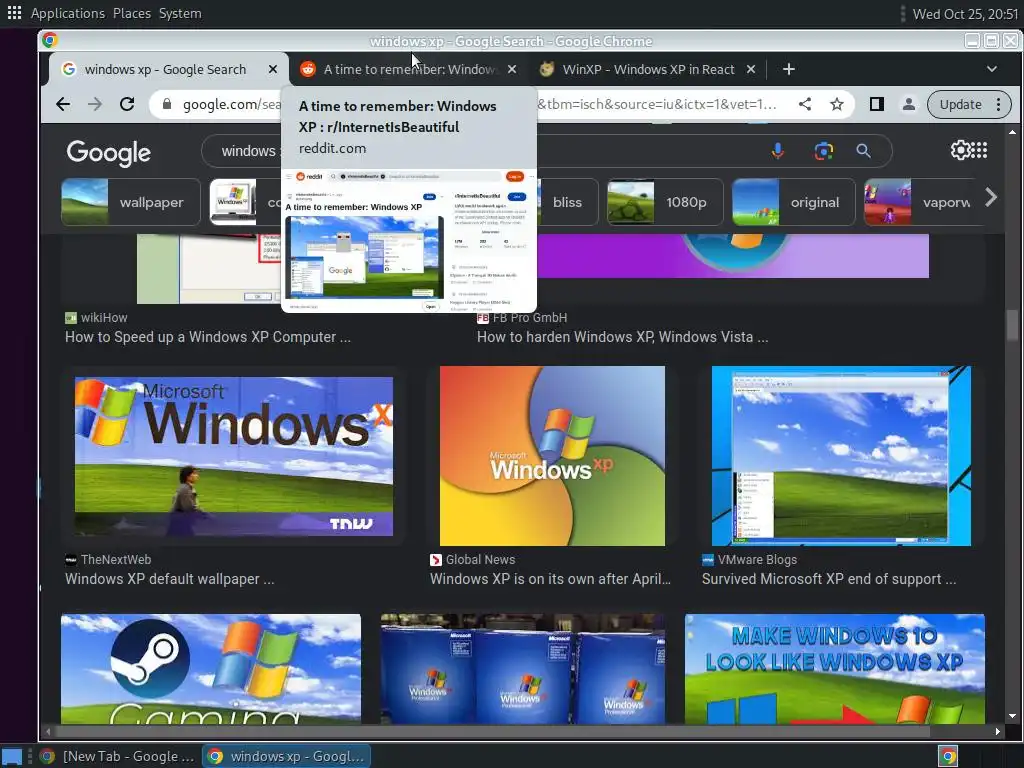
Task: Open the Windows XP boxes store image
Action: (523, 669)
